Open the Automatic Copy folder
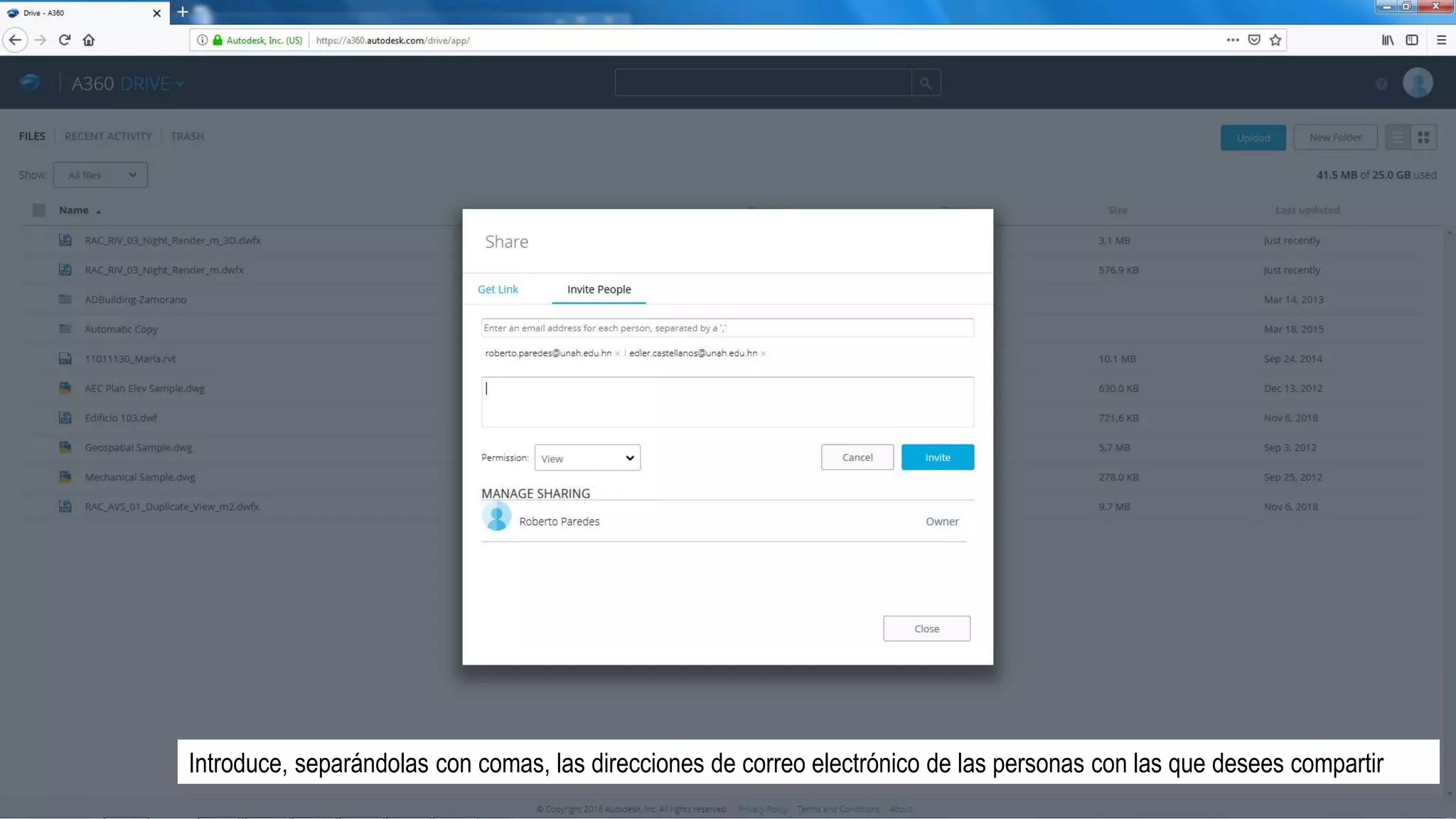This screenshot has height=819, width=1456. [x=121, y=329]
